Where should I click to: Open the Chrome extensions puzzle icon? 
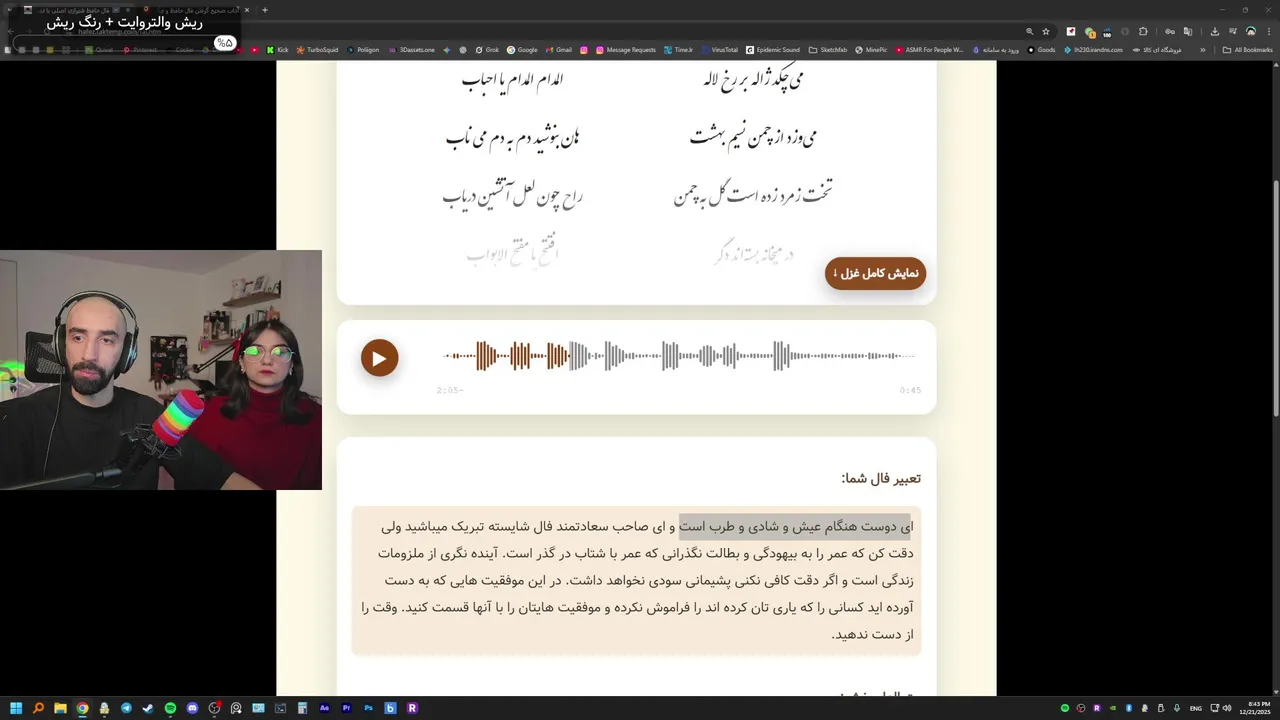coord(1143,31)
